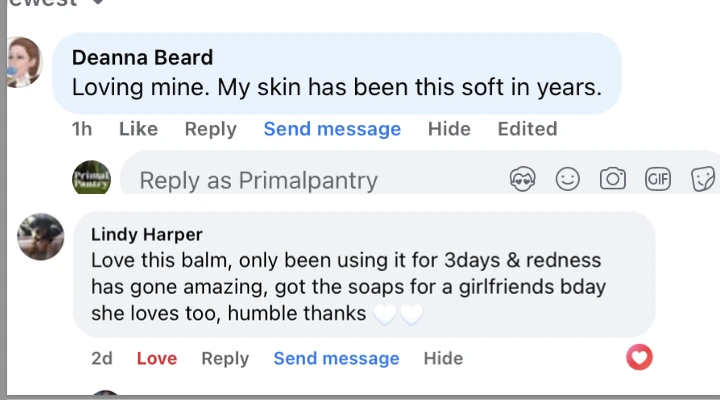Send message to Lindy Harper
Image resolution: width=720 pixels, height=400 pixels.
point(336,358)
